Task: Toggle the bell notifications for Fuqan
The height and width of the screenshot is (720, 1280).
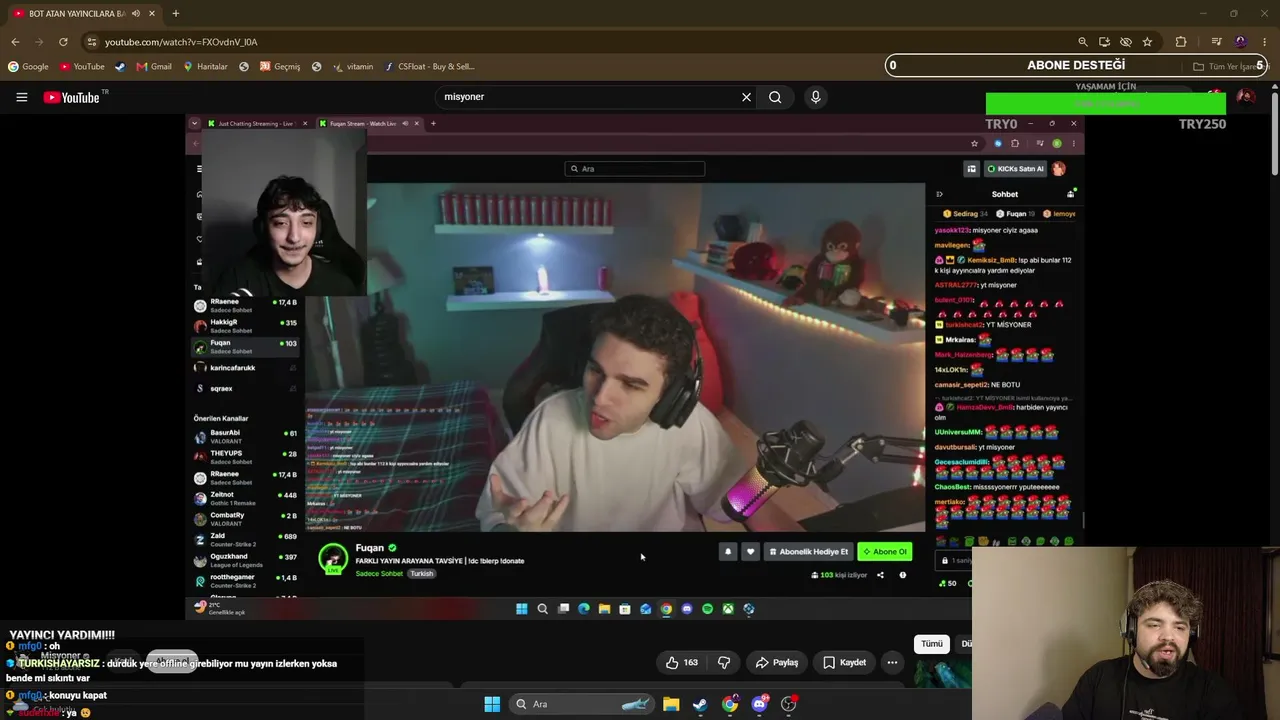Action: coord(728,552)
